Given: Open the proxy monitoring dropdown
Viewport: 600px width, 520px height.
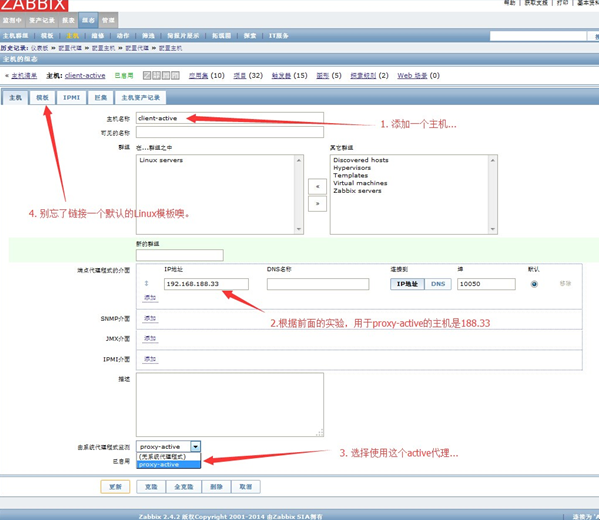Looking at the screenshot, I should pos(196,447).
